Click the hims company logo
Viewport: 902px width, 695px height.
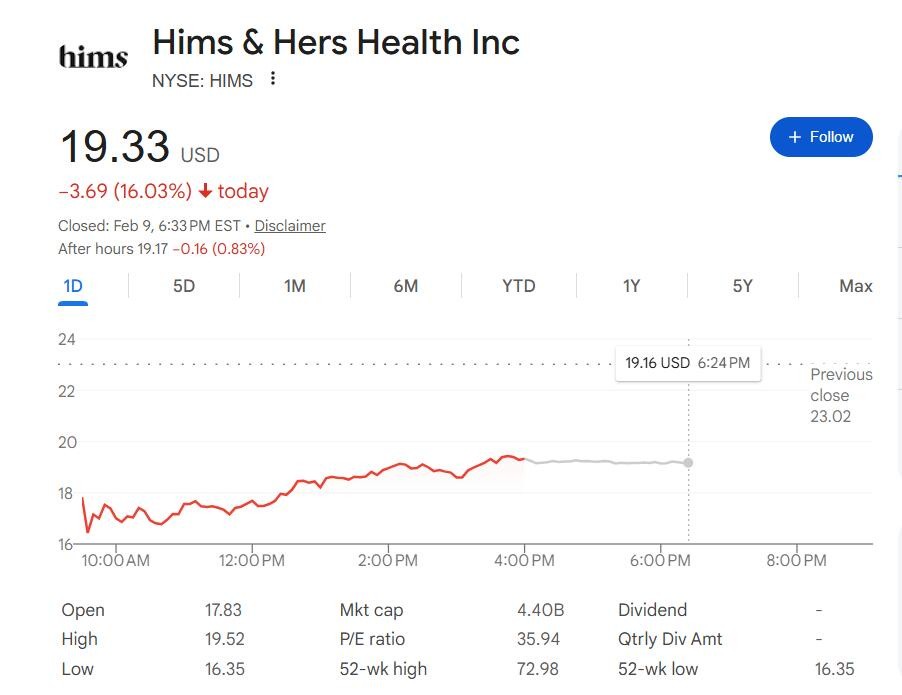pyautogui.click(x=93, y=56)
